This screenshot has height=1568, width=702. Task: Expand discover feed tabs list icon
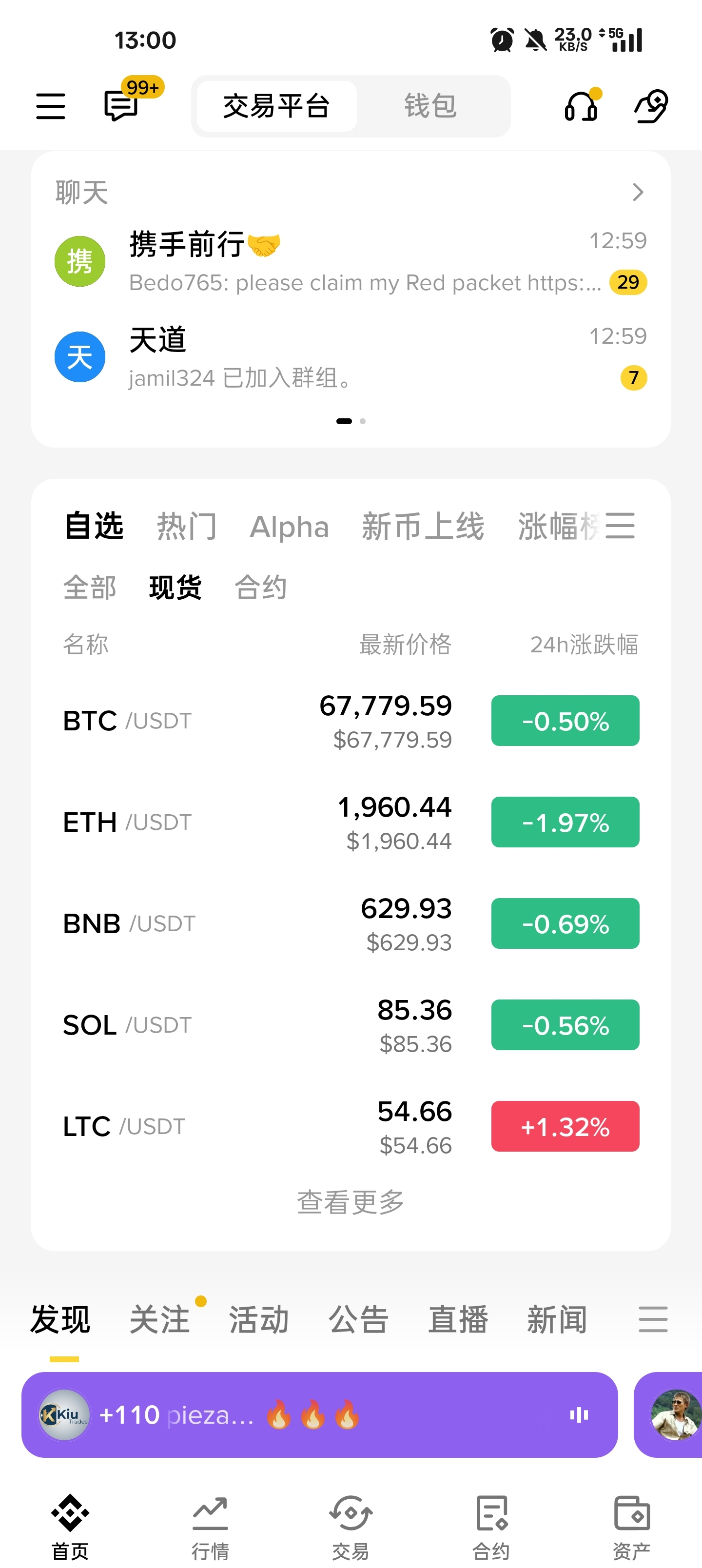pos(653,1319)
